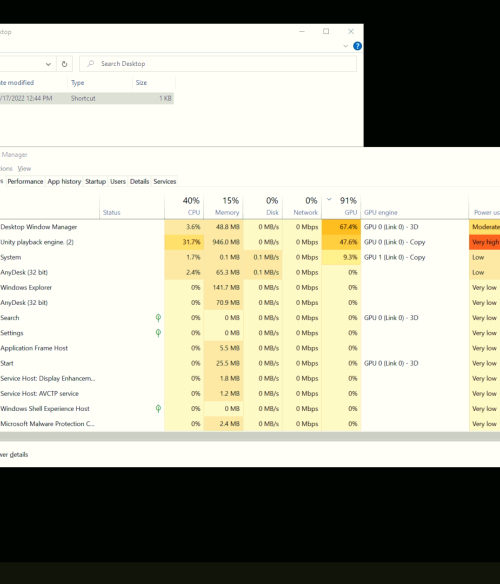
Task: Click the Fewer details link
Action: point(14,454)
